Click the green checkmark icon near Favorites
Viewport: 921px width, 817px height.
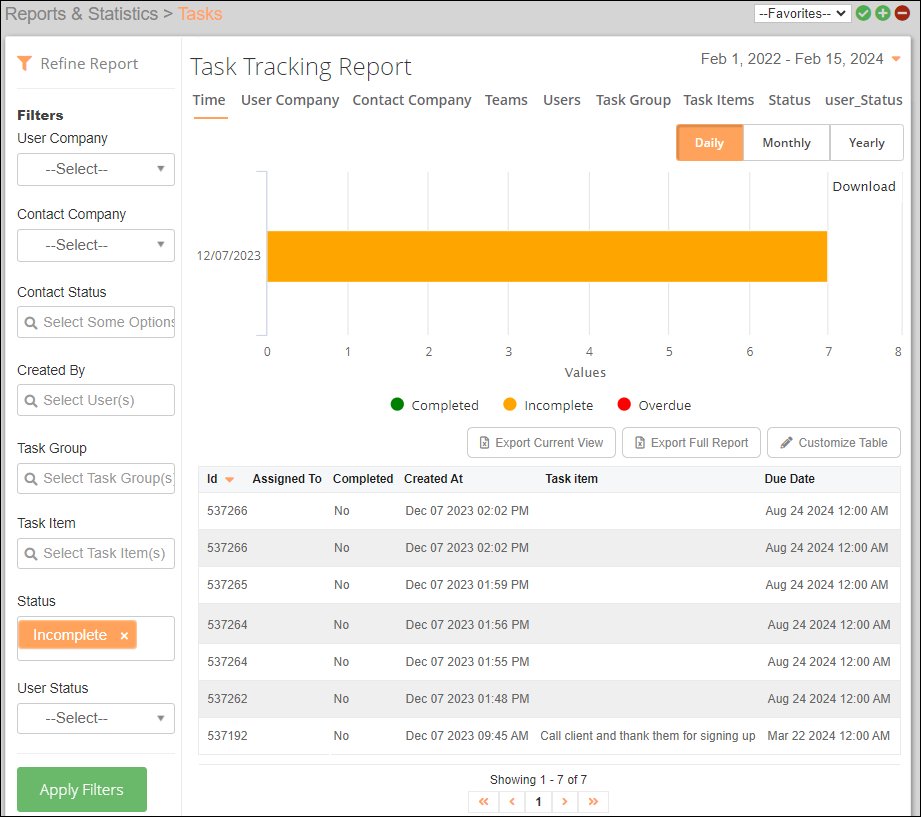pyautogui.click(x=863, y=14)
